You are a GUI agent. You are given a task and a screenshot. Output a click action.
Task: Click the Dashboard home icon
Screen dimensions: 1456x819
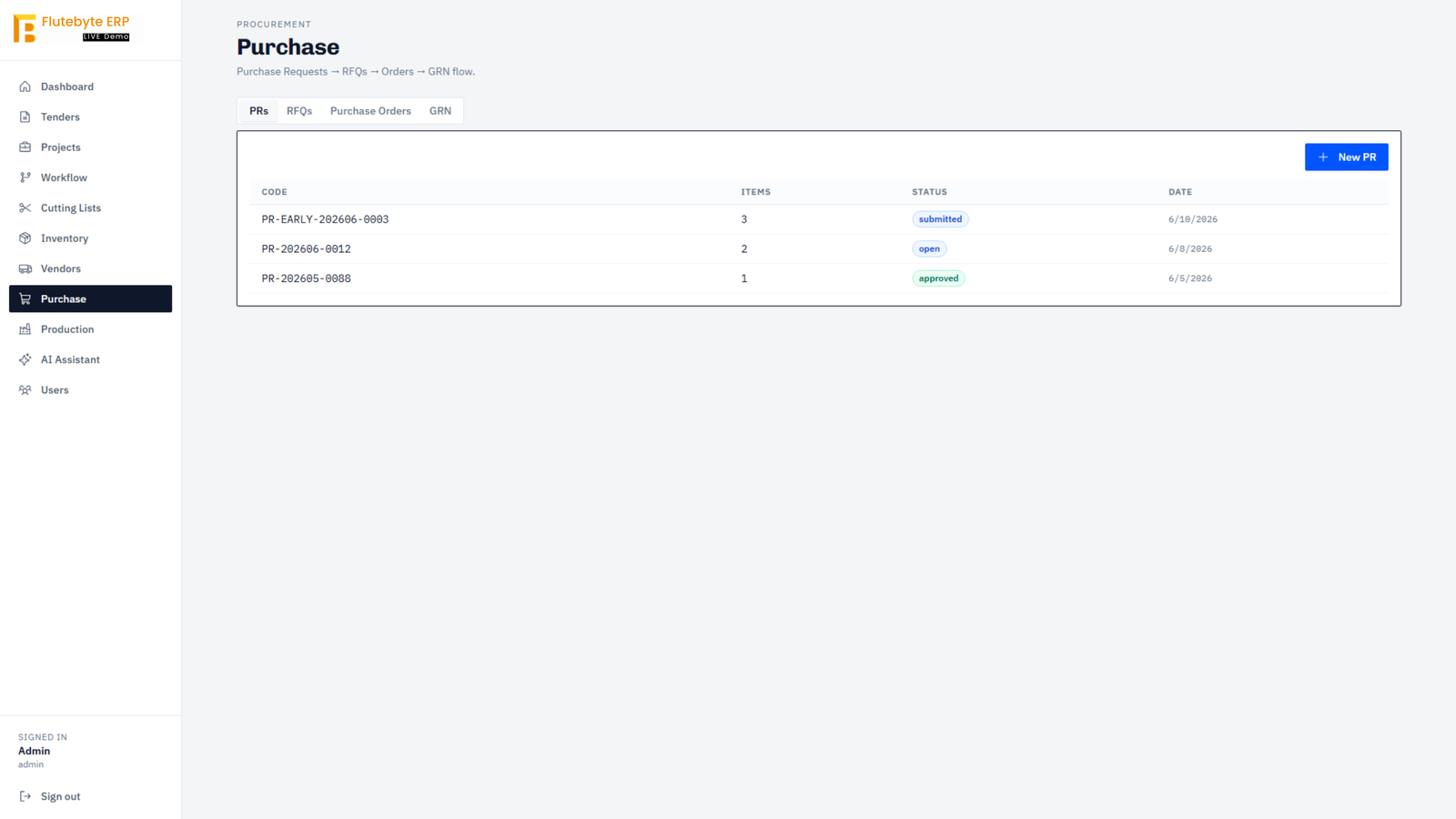[x=25, y=86]
